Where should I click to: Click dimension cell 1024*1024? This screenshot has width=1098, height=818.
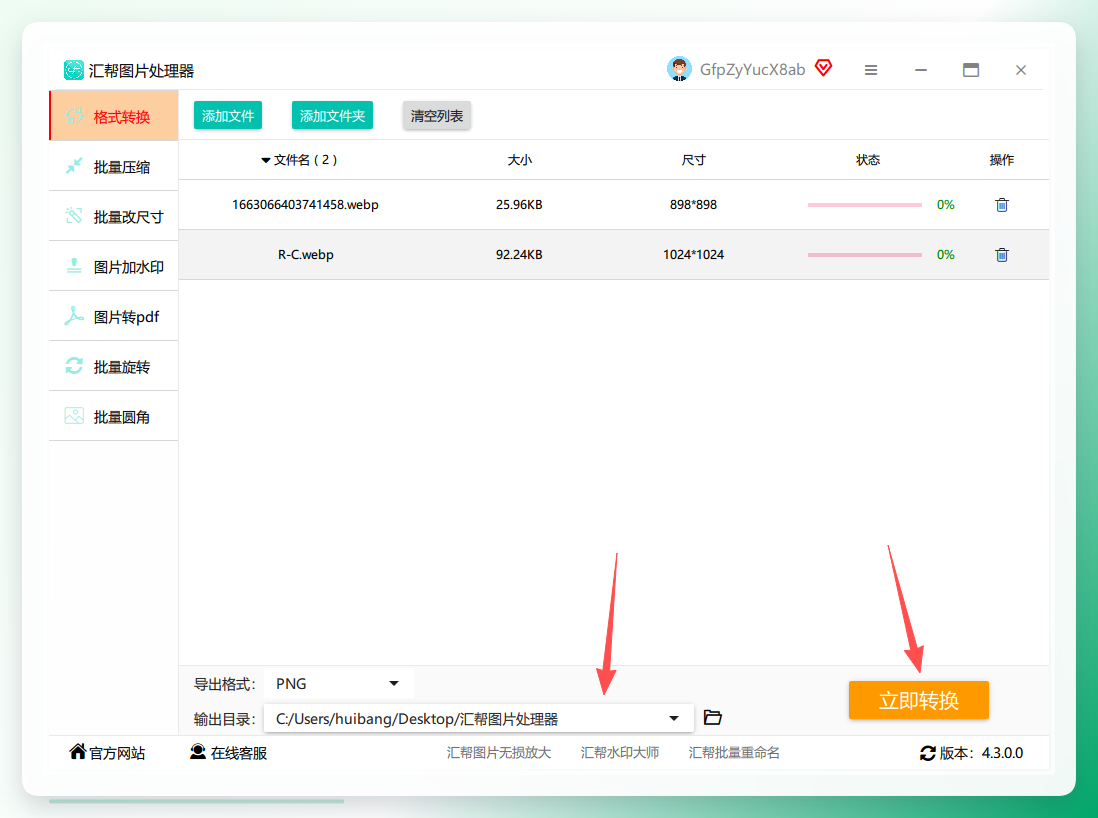pyautogui.click(x=693, y=255)
